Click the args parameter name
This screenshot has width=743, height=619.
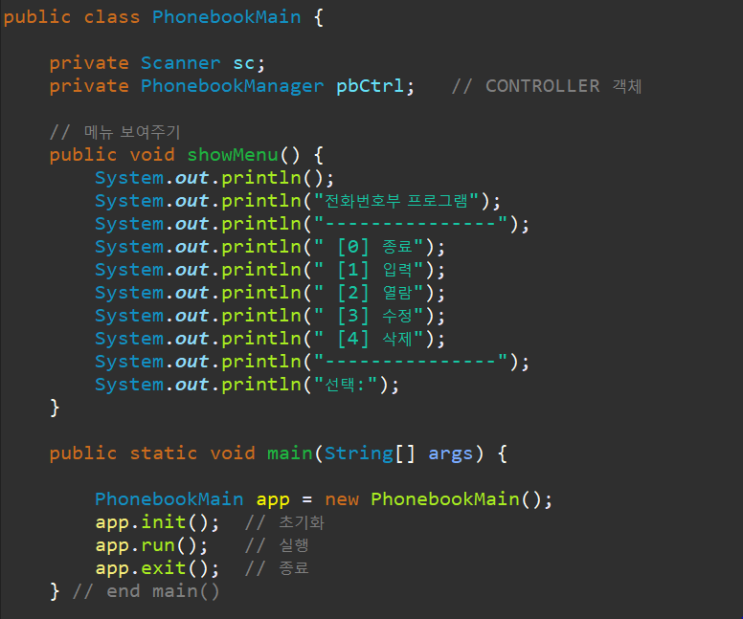pos(451,454)
